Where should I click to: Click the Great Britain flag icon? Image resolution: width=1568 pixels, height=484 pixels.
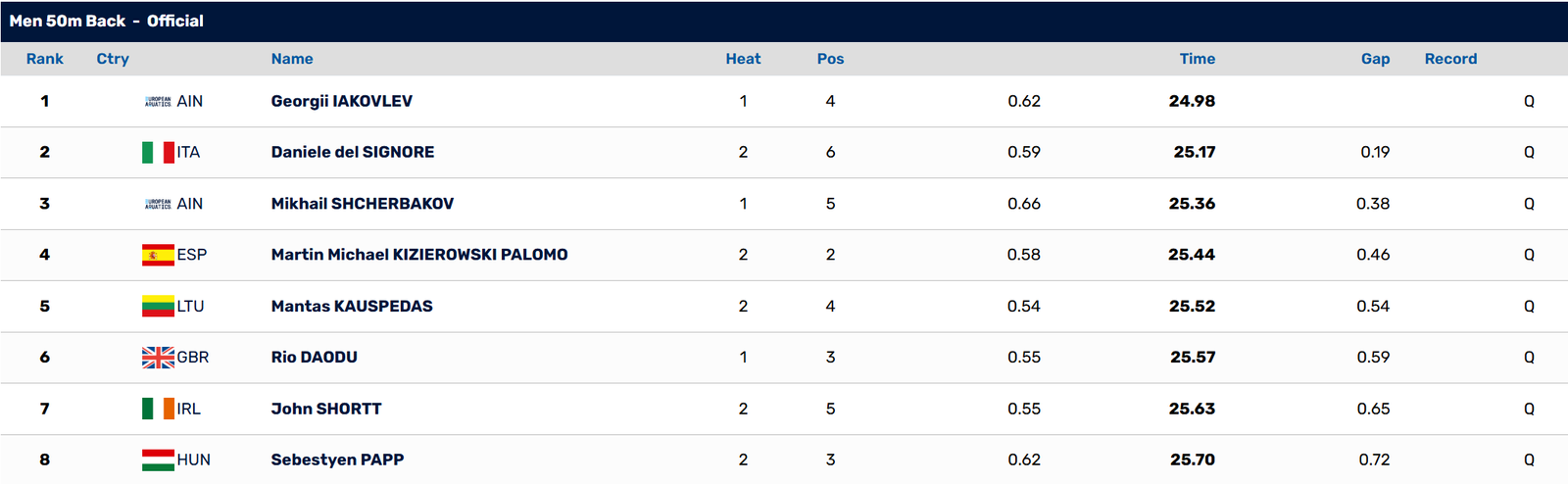click(158, 358)
